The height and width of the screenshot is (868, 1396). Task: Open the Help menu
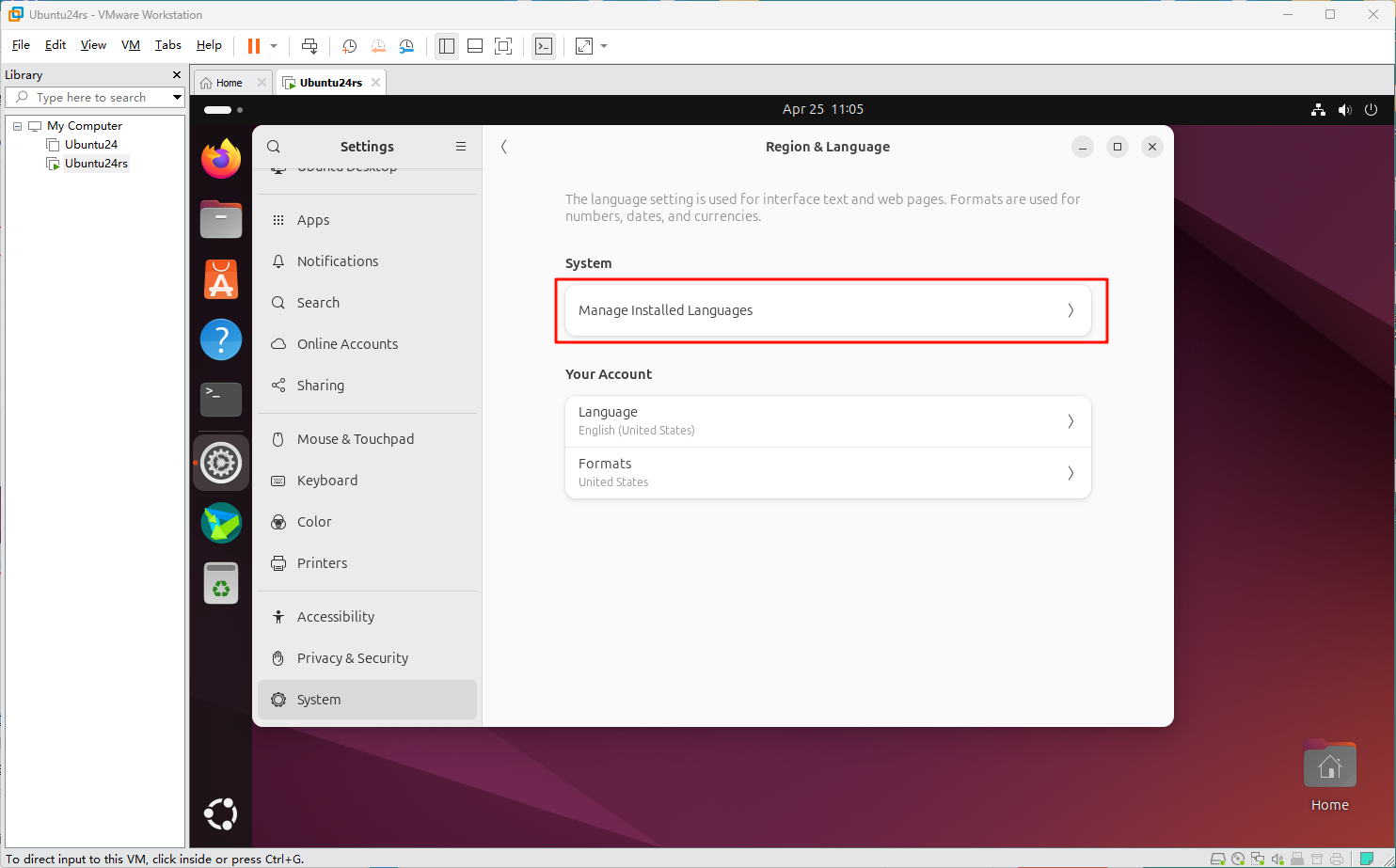click(209, 45)
